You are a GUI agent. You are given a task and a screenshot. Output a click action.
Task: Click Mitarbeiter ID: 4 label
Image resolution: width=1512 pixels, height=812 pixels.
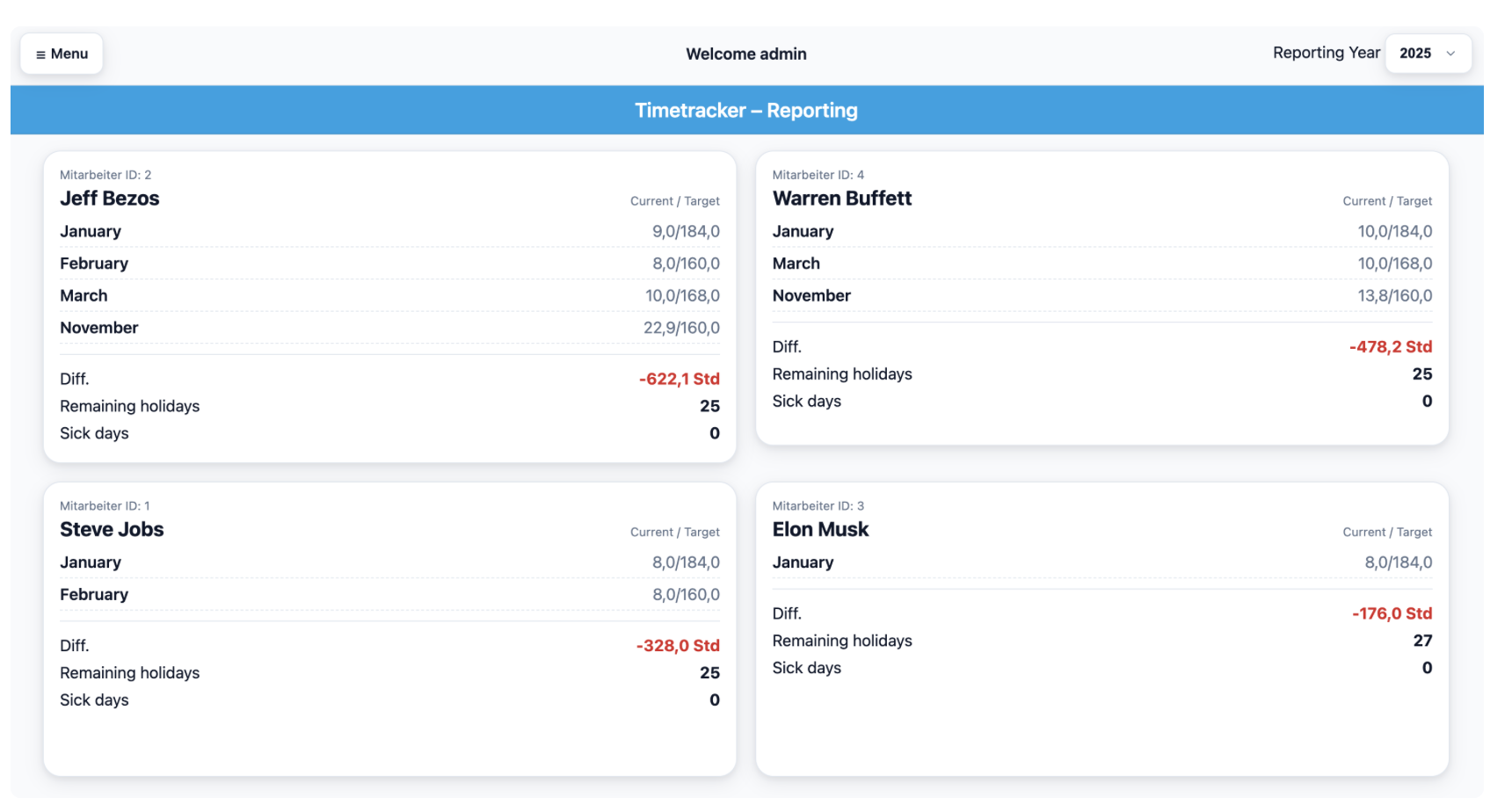pyautogui.click(x=818, y=175)
